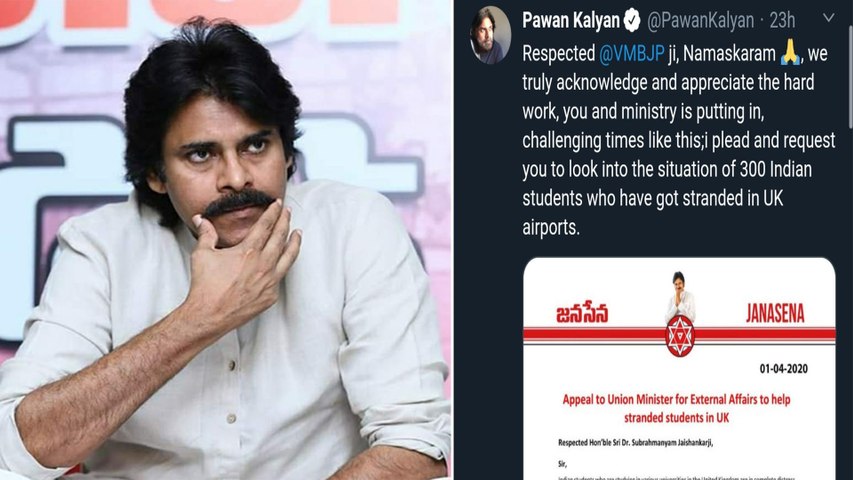This screenshot has height=480, width=853.
Task: Open Pawan Kalyan's profile avatar
Action: pyautogui.click(x=490, y=35)
